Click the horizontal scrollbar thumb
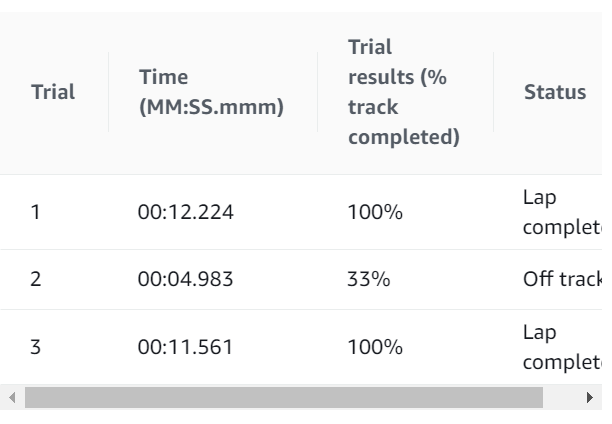 [283, 398]
